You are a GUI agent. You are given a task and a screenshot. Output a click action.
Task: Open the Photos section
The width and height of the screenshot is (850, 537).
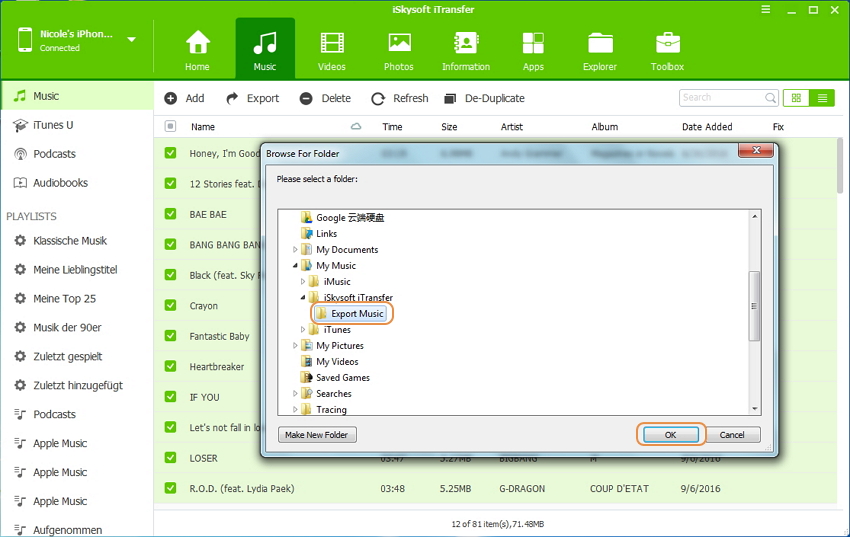pyautogui.click(x=399, y=50)
